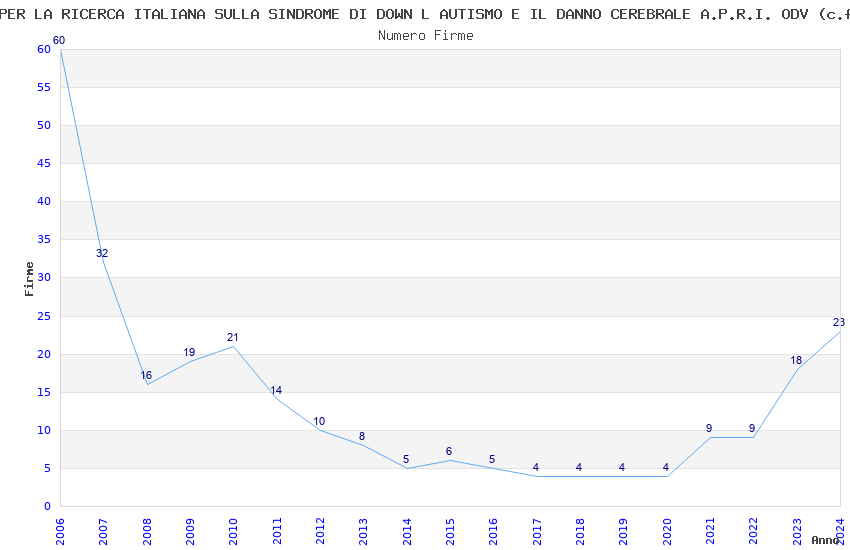Screen dimensions: 850x550
Task: Click the y-axis value 15
Action: point(44,392)
